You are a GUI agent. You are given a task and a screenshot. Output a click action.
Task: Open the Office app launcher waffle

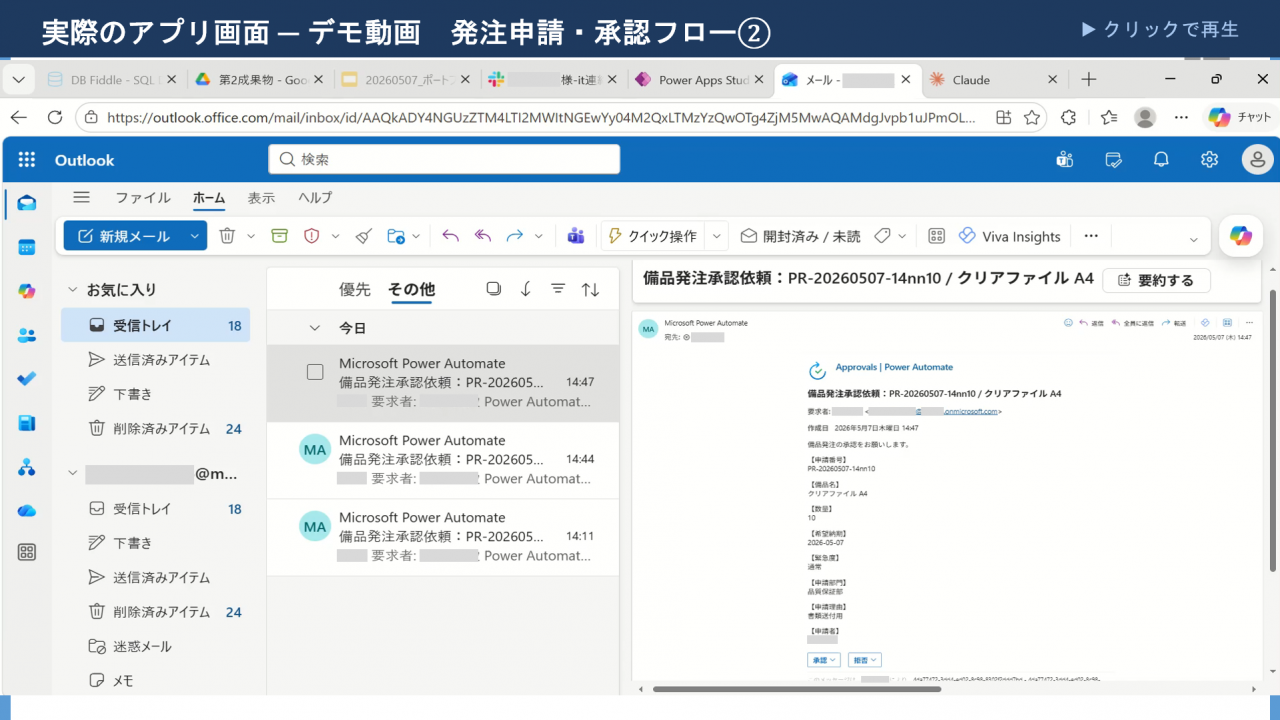[27, 160]
